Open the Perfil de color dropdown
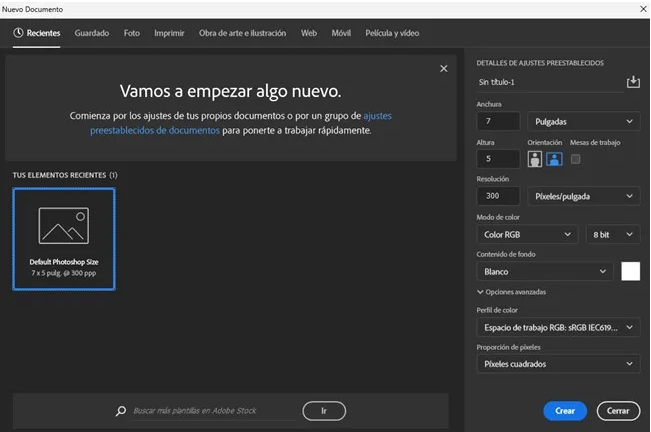This screenshot has height=432, width=651. pos(558,327)
